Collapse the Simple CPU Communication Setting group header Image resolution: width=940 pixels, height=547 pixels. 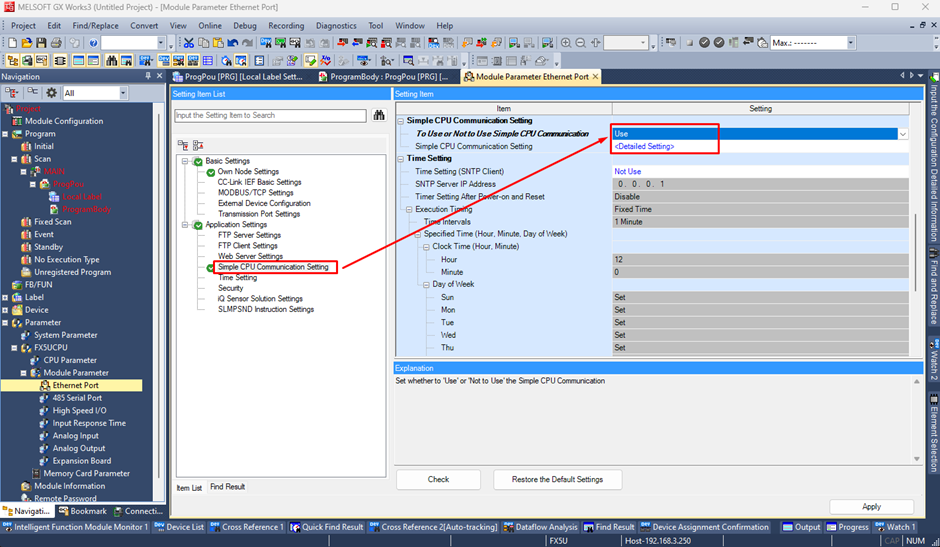(x=400, y=121)
